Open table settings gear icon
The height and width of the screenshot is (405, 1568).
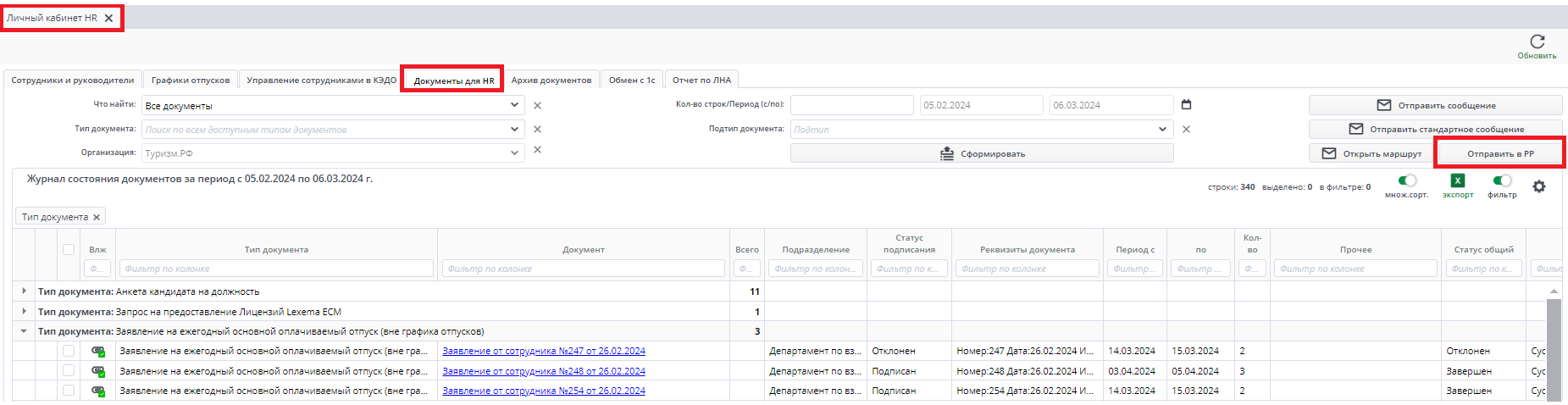[x=1538, y=186]
